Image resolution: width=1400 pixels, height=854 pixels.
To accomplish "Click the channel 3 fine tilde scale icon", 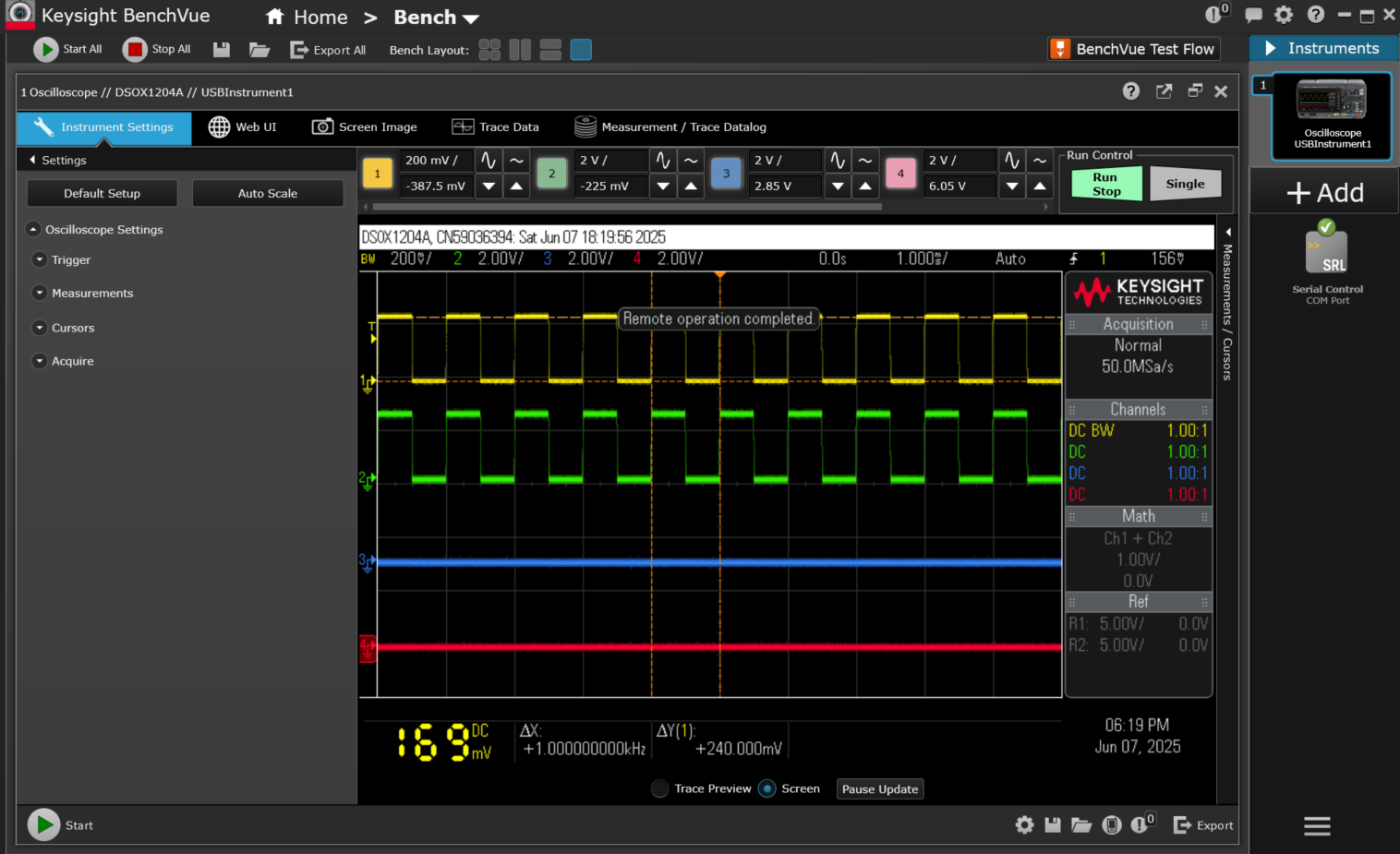I will point(865,161).
